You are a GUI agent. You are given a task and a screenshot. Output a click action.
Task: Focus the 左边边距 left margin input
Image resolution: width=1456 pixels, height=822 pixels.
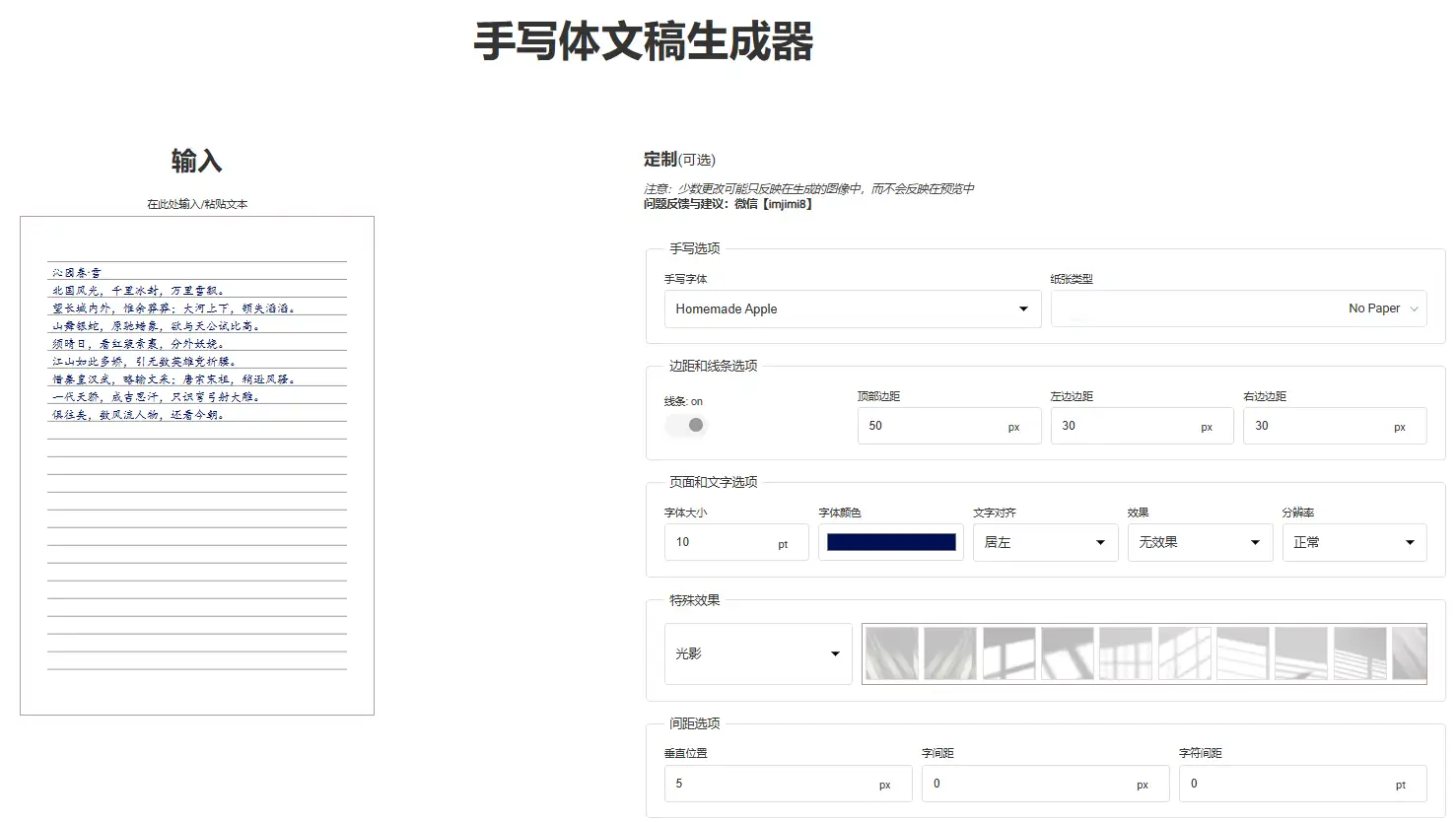(1125, 426)
